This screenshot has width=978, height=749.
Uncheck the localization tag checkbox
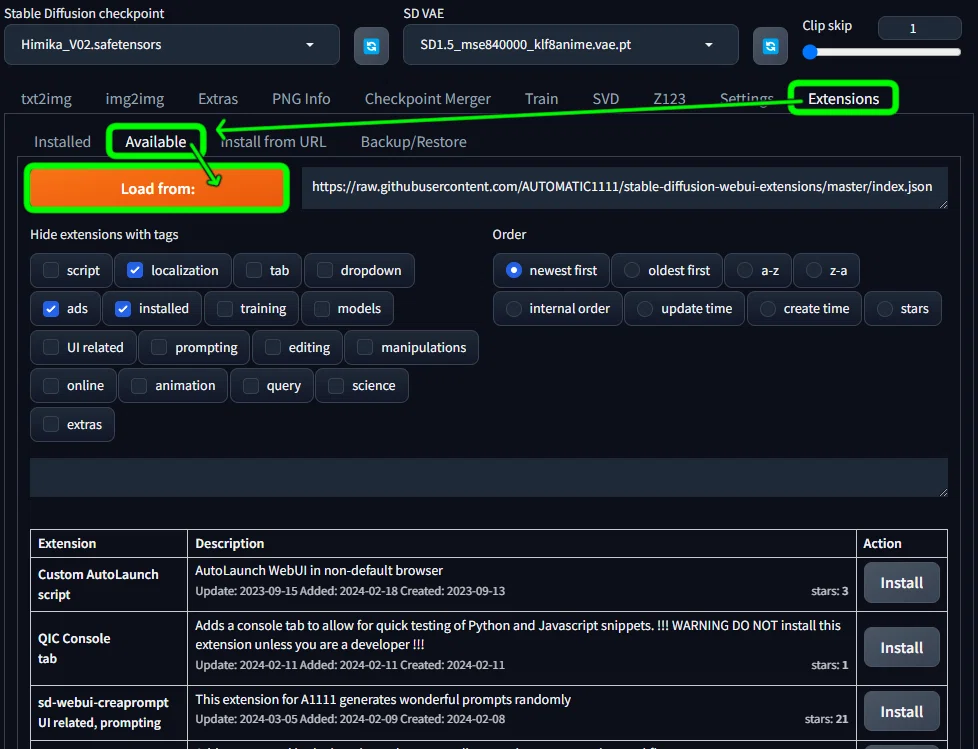point(135,270)
